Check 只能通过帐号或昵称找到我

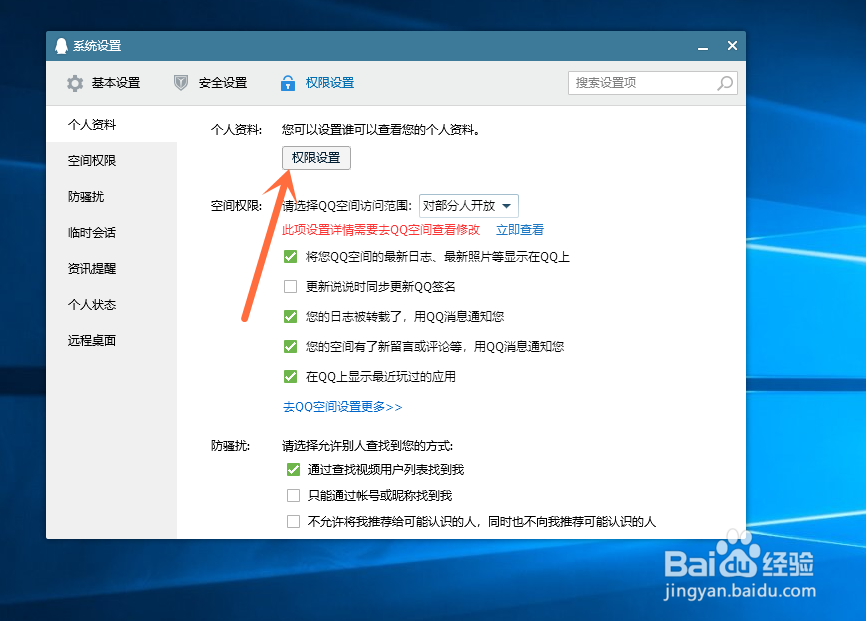click(x=293, y=494)
